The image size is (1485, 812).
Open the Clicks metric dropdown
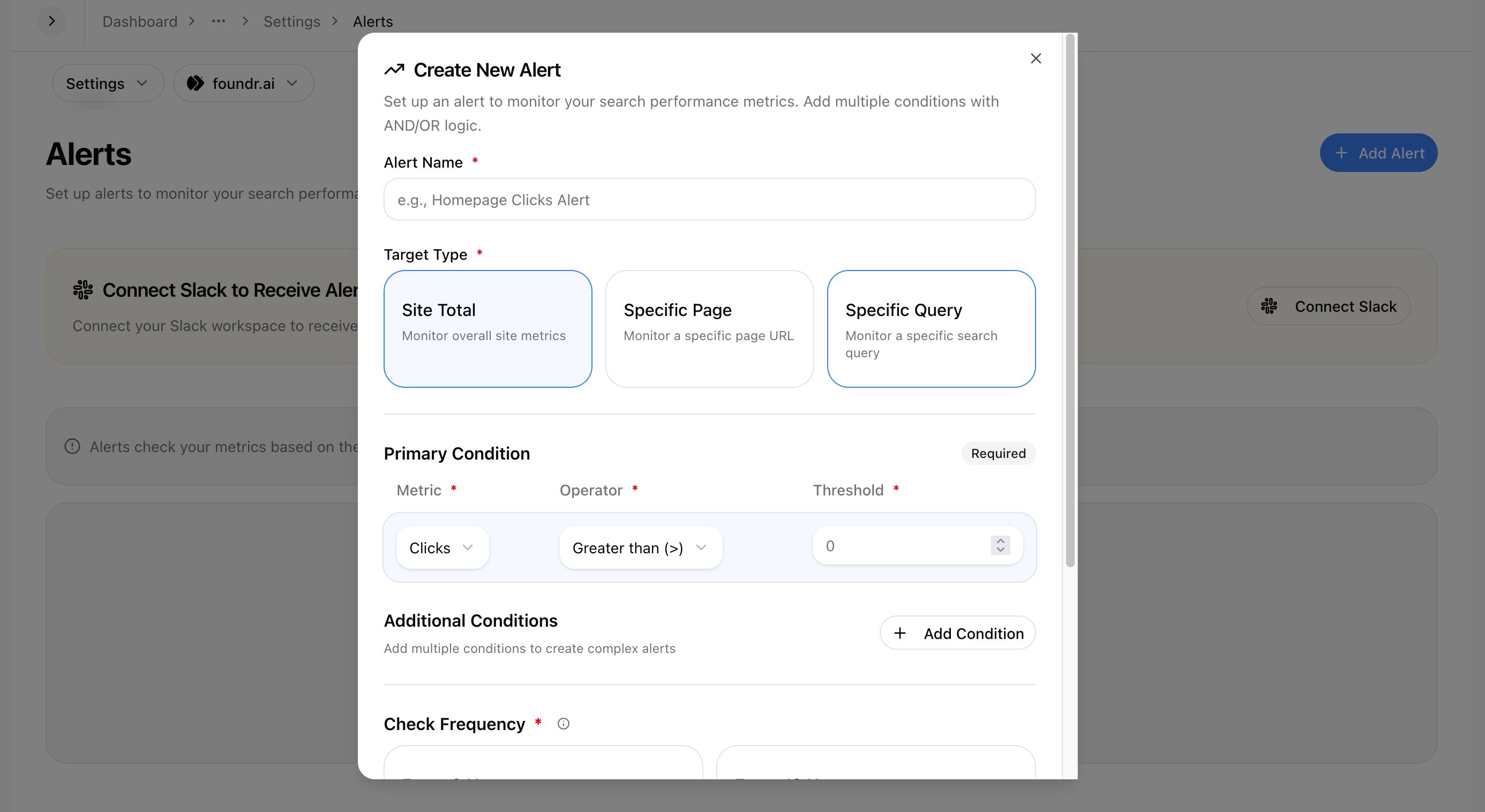click(x=442, y=547)
